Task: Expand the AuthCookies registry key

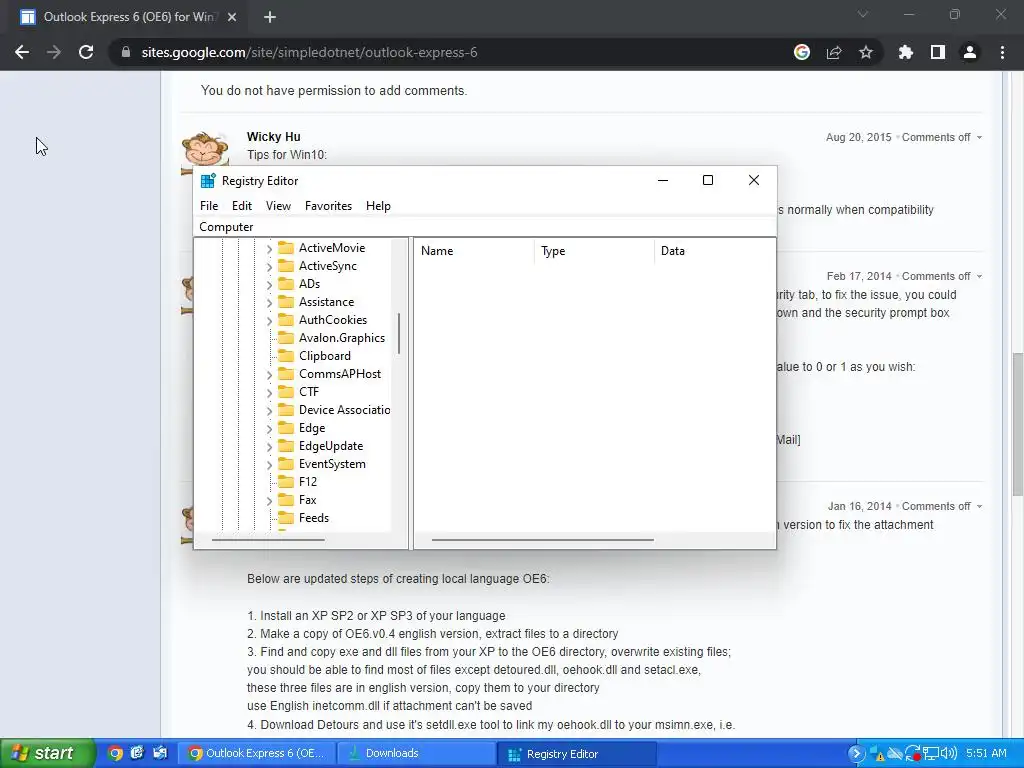Action: (269, 320)
